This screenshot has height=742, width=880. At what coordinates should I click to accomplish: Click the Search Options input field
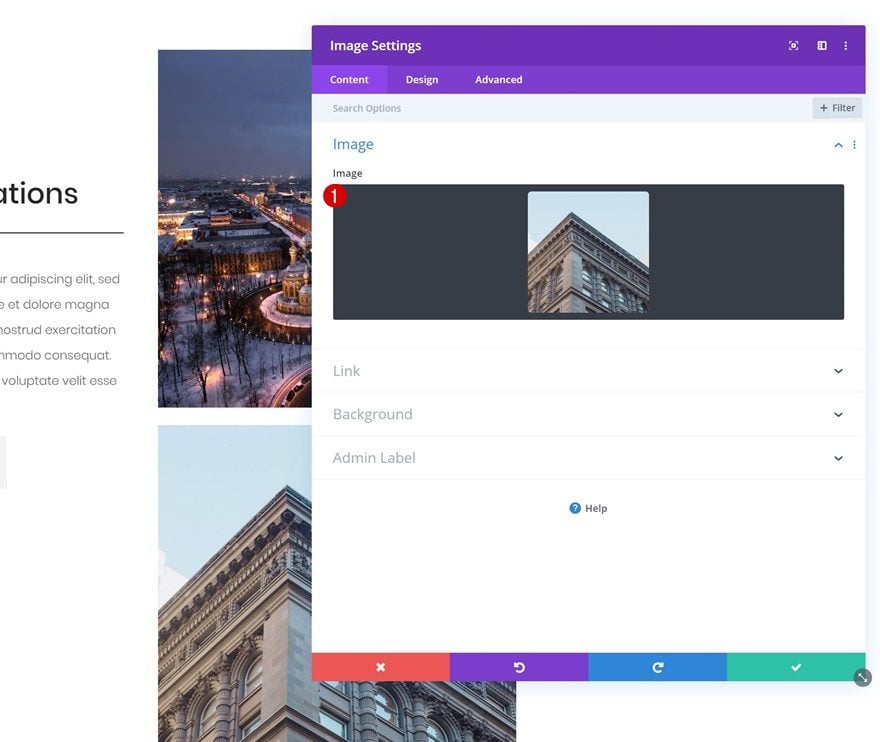(561, 108)
